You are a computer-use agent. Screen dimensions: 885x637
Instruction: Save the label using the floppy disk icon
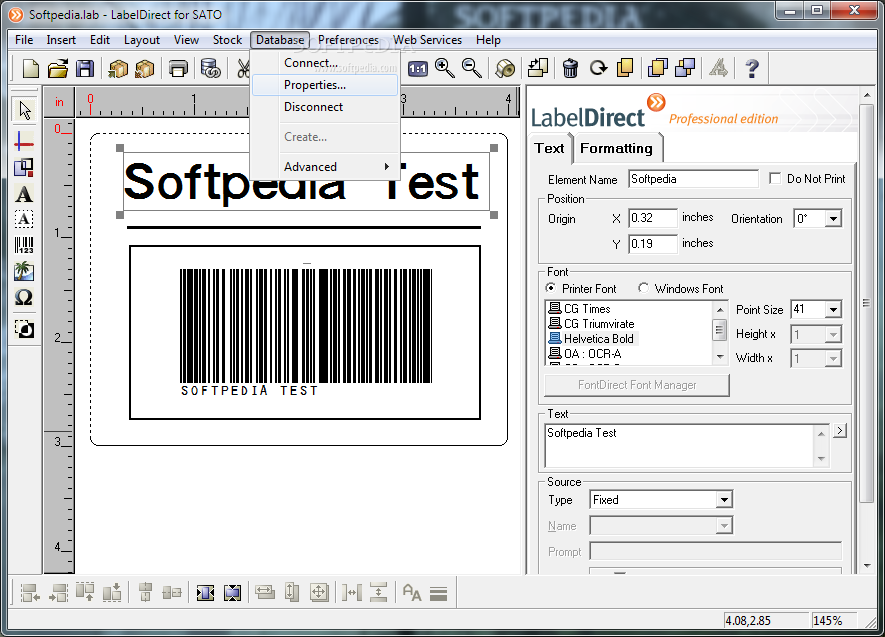[85, 69]
